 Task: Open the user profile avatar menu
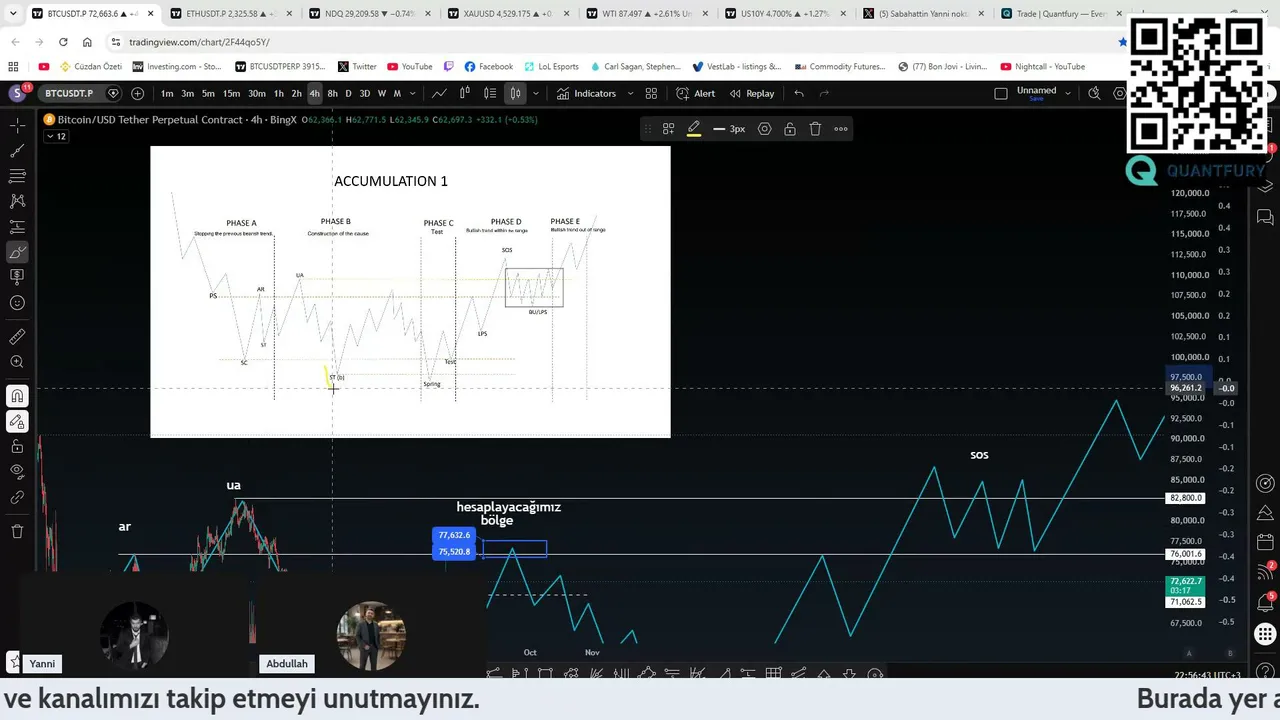(17, 93)
